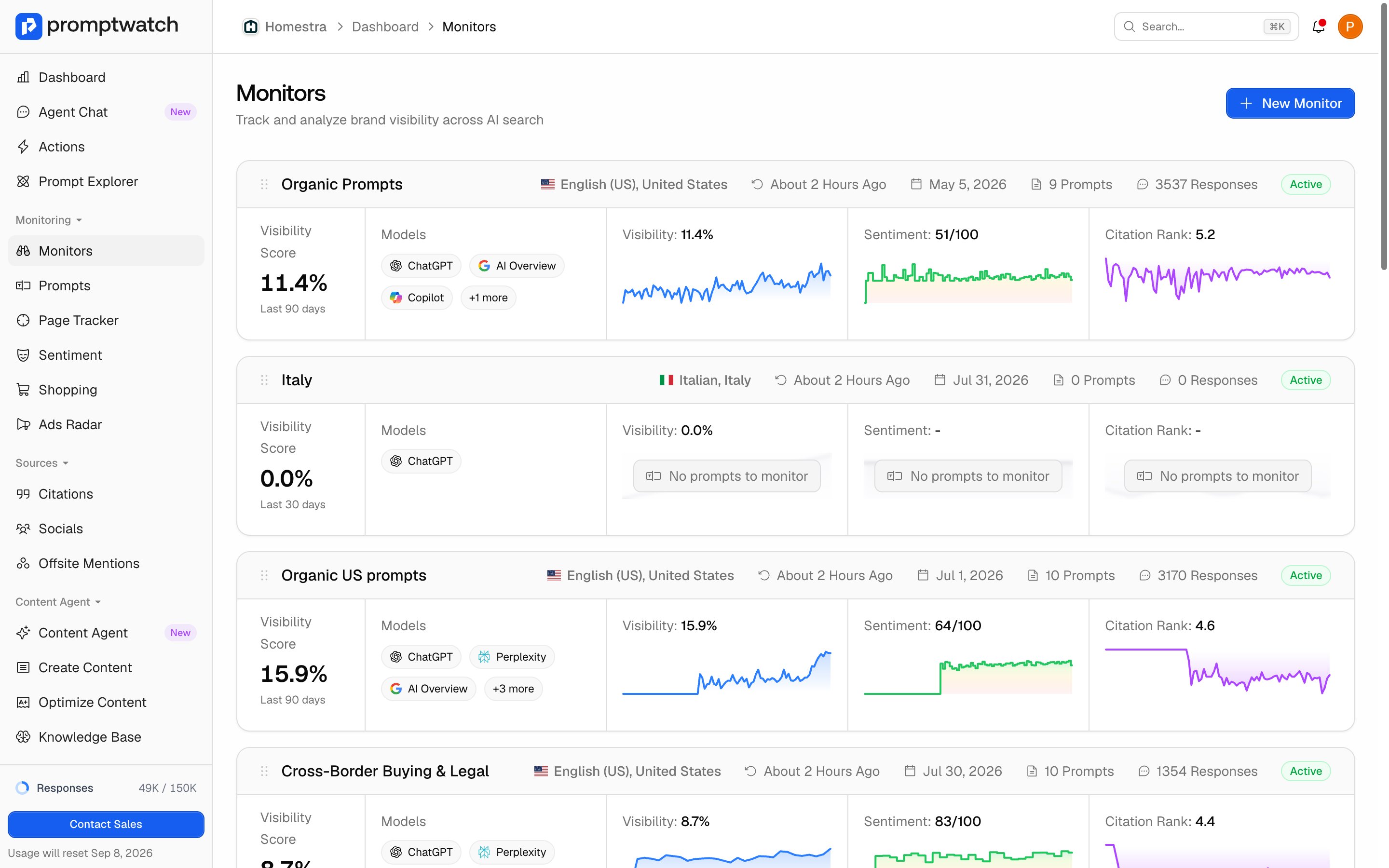Click the Homestra brand icon in breadcrumb
Screen dimensions: 1389x868
pyautogui.click(x=250, y=27)
